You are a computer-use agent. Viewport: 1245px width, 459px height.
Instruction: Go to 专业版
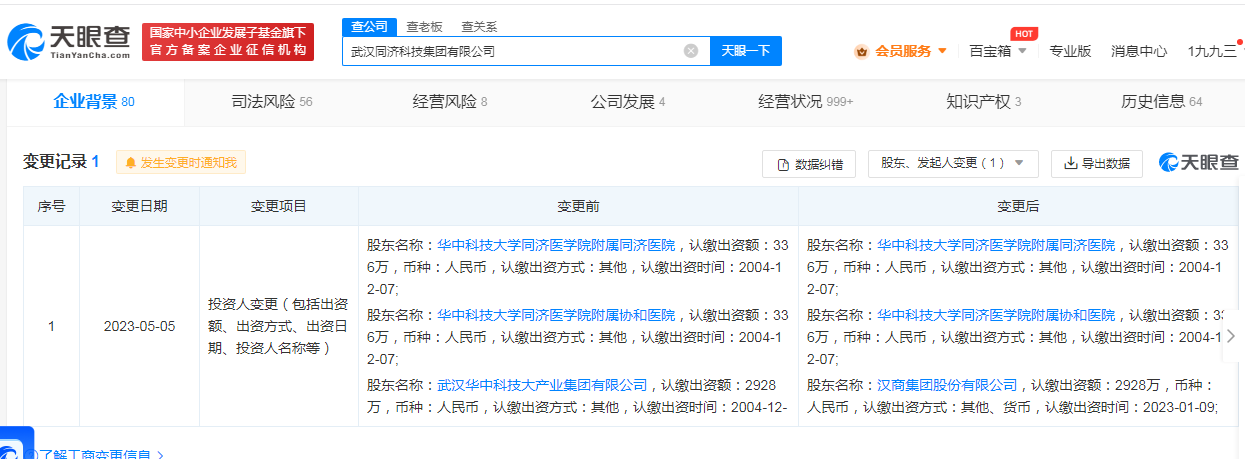(x=1069, y=51)
